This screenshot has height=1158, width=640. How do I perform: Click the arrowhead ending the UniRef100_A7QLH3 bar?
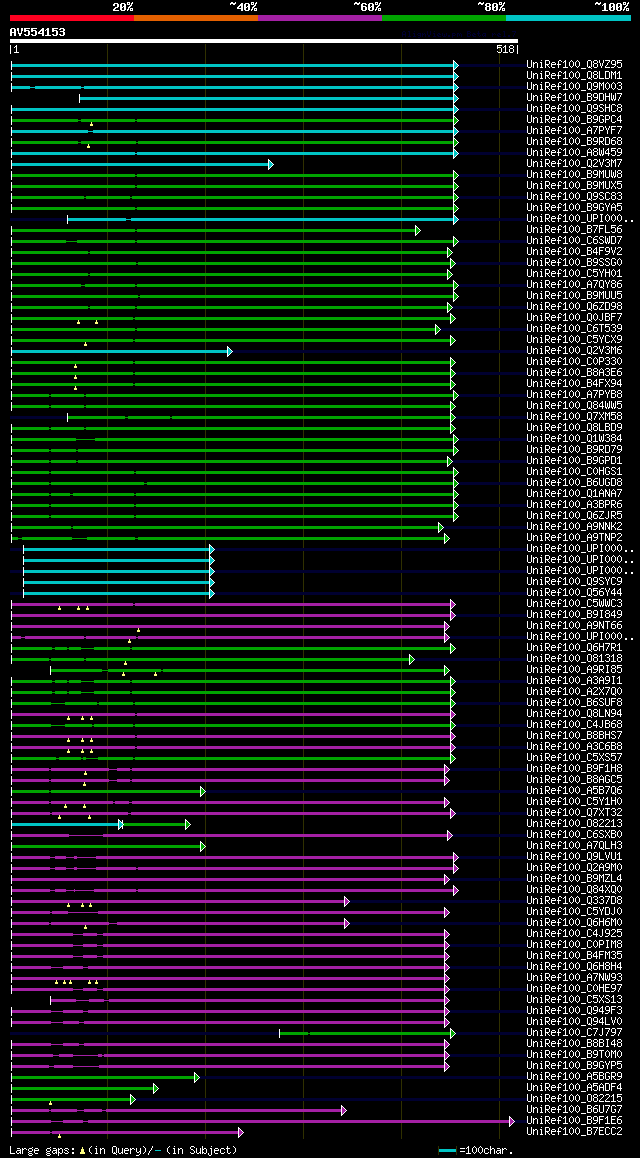(x=203, y=846)
